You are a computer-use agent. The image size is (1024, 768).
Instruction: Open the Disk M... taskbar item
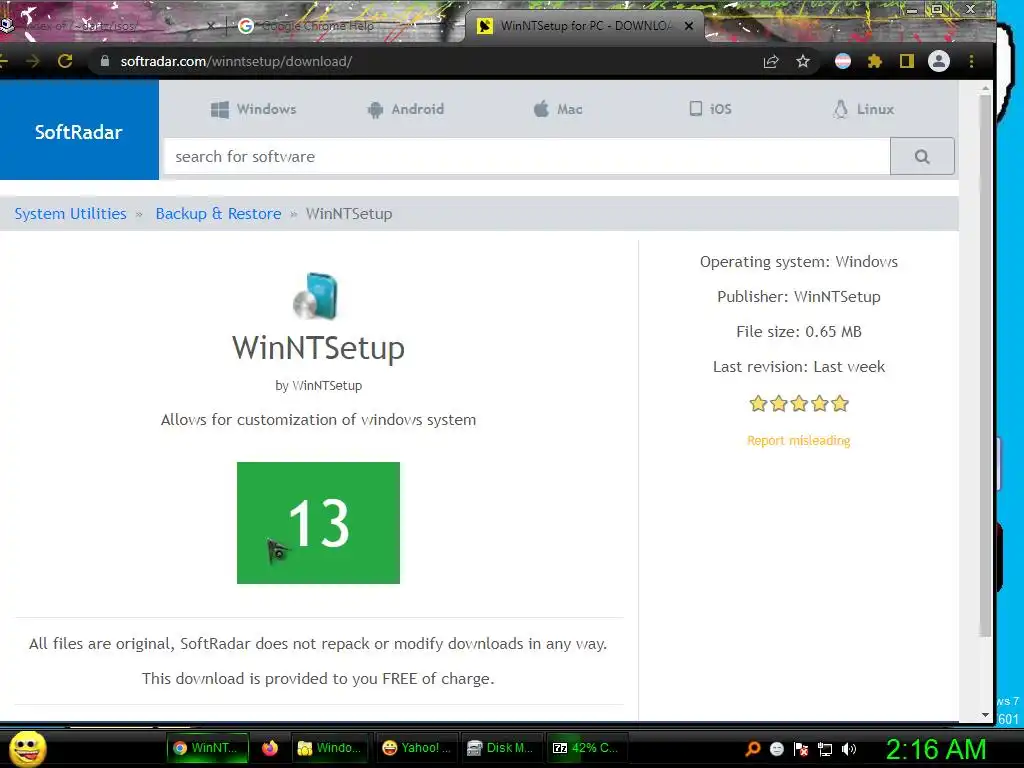[501, 748]
